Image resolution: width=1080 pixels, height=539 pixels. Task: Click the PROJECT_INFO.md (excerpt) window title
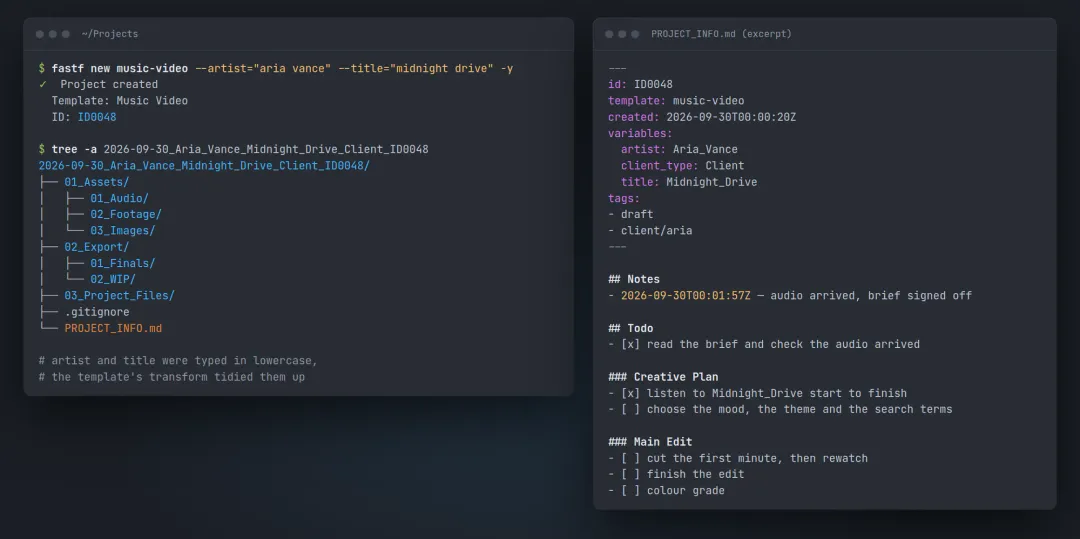tap(721, 34)
